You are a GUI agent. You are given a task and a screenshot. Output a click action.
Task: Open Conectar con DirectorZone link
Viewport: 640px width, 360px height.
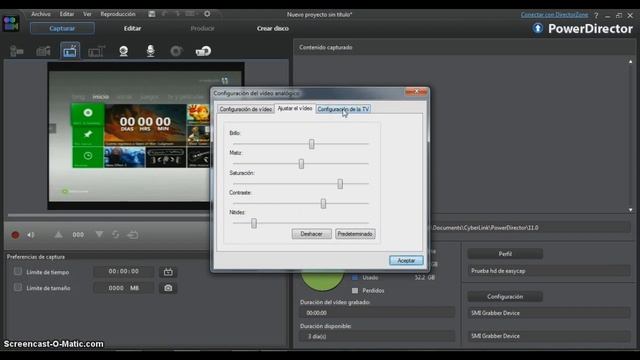554,15
